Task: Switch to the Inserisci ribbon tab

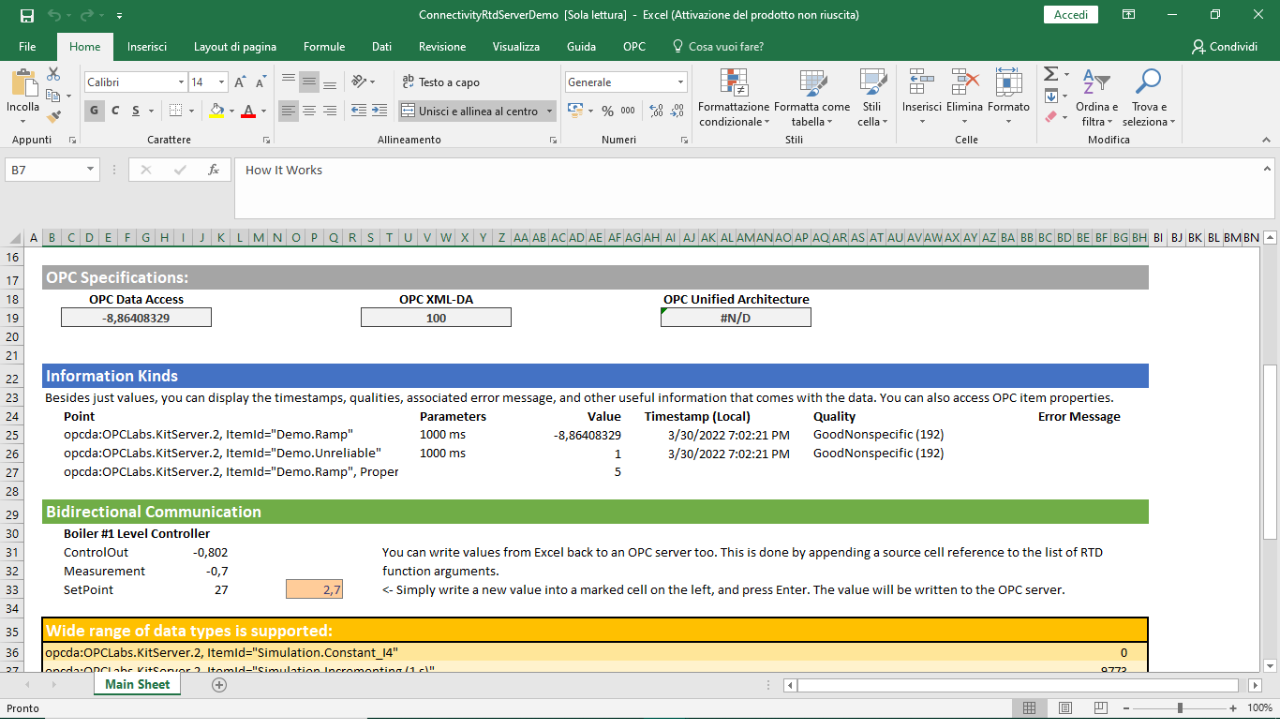Action: click(147, 47)
